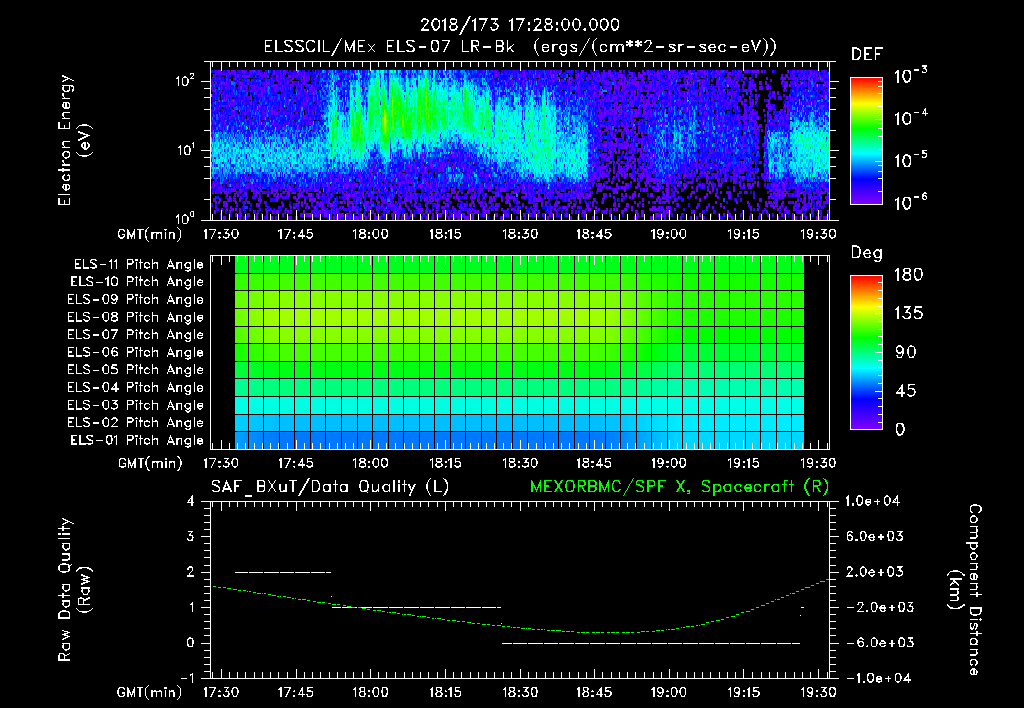This screenshot has width=1024, height=708.
Task: Click the 10^-6 value on the DEF scale
Action: click(910, 202)
